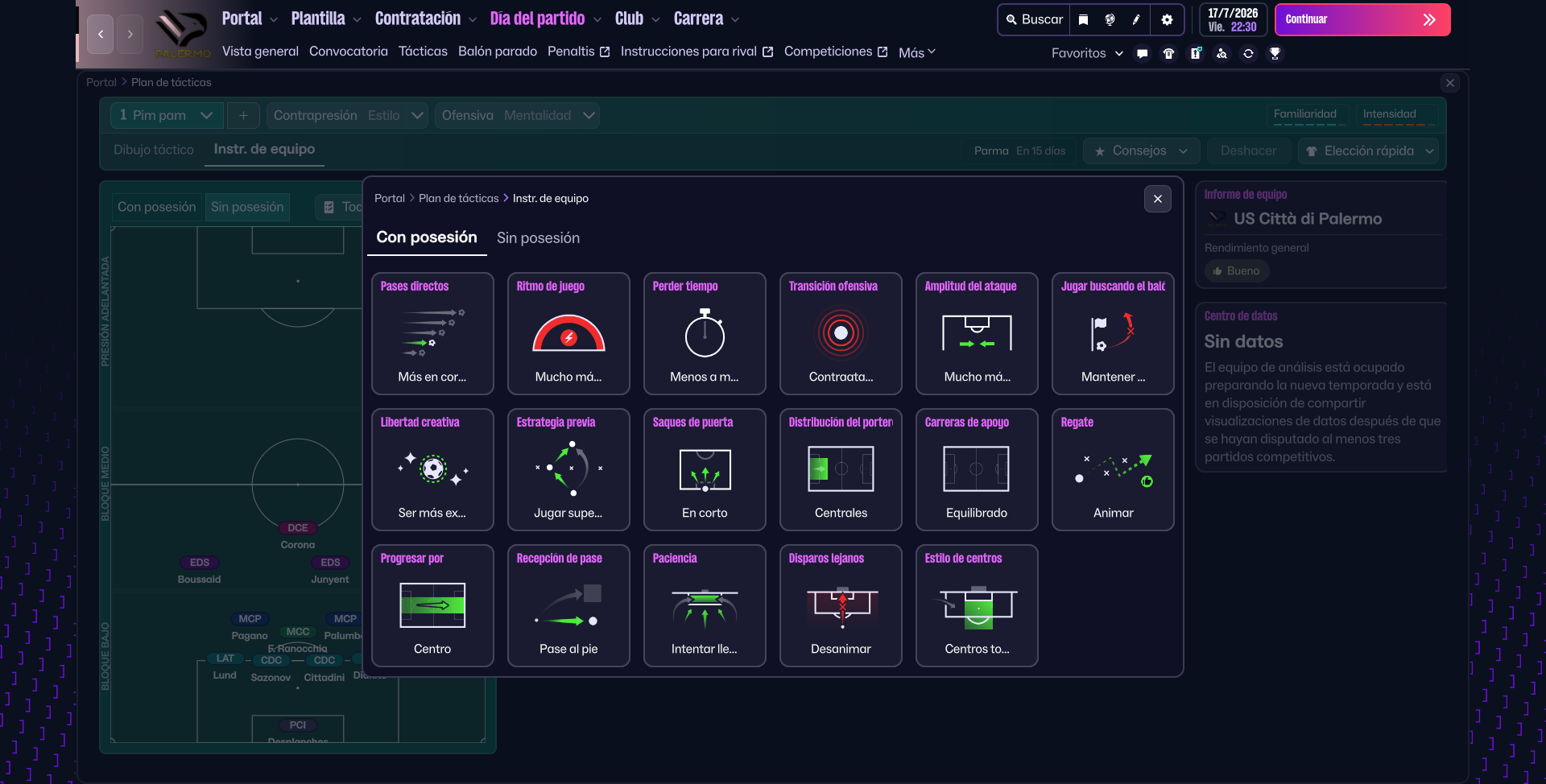Expand the Mentalidad Ofensiva dropdown
The image size is (1546, 784).
[x=518, y=116]
